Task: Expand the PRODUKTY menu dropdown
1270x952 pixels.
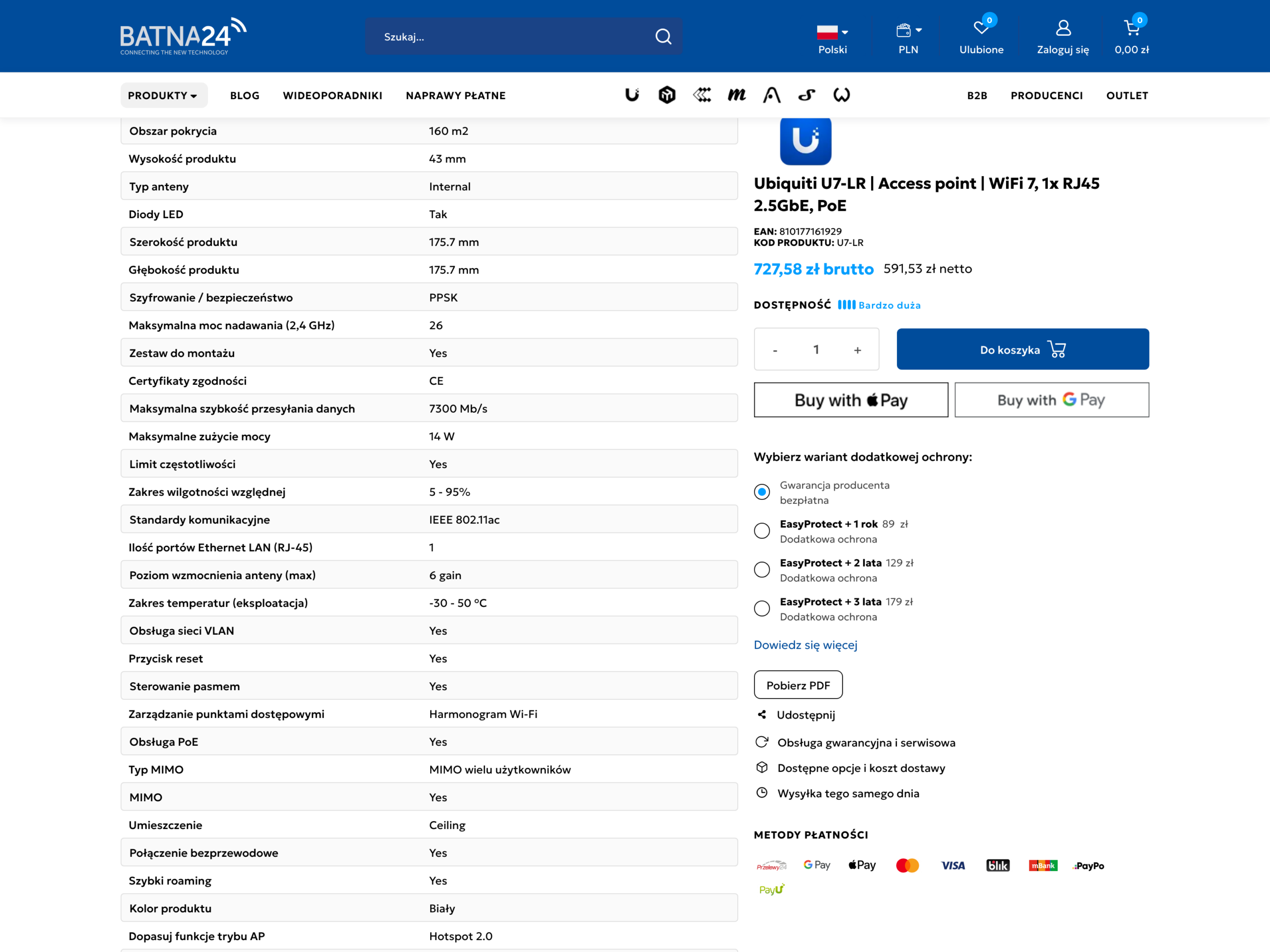Action: pyautogui.click(x=164, y=95)
